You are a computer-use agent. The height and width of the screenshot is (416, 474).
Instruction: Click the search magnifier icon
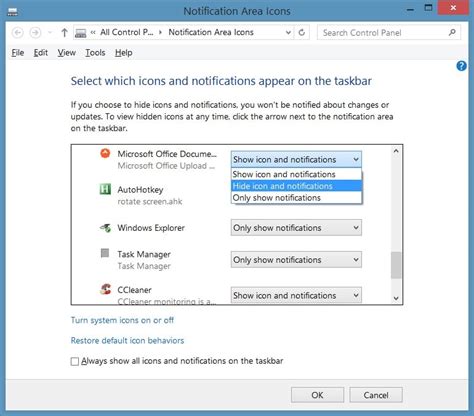pos(452,32)
